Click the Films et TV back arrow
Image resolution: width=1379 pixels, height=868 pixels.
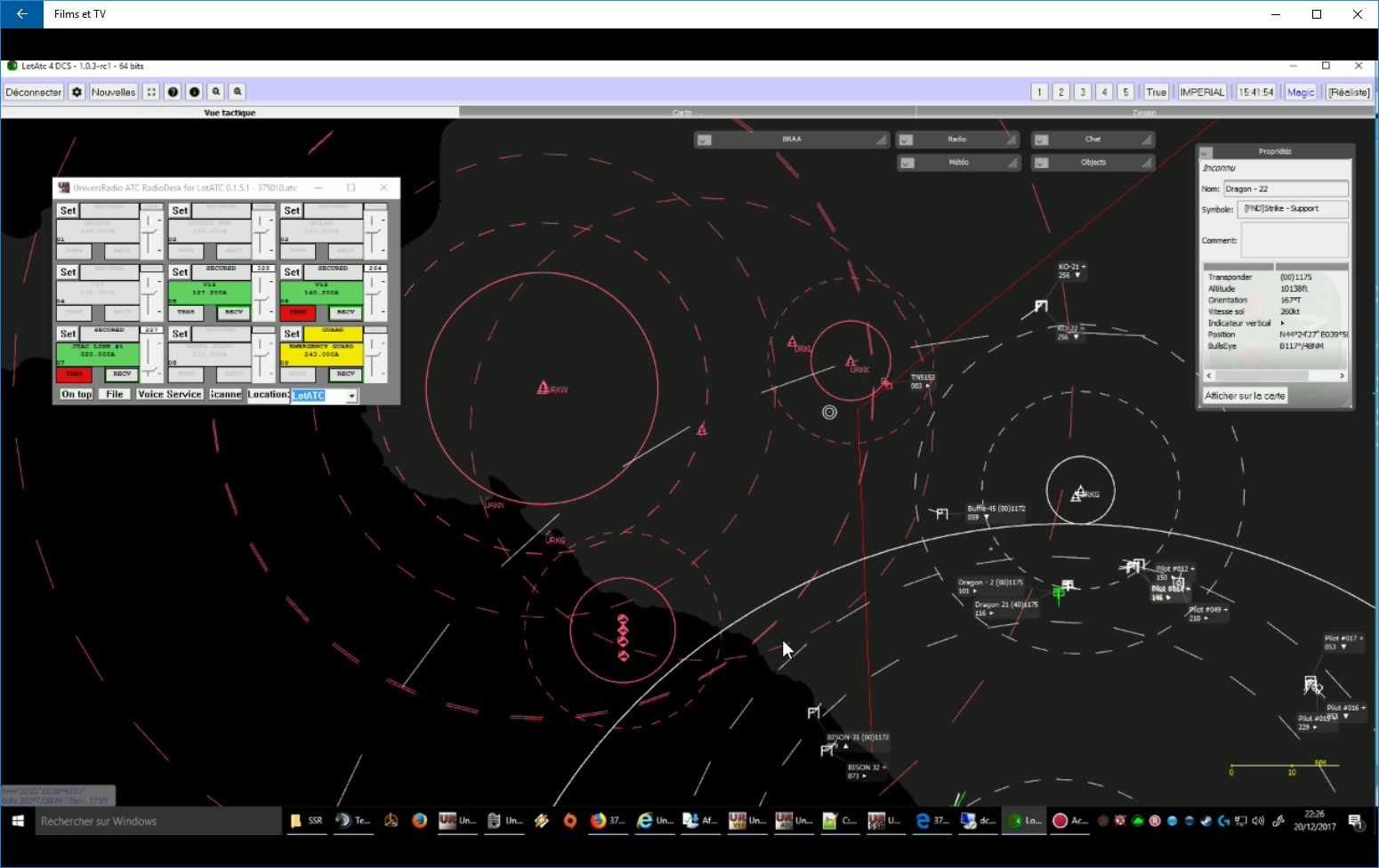21,14
